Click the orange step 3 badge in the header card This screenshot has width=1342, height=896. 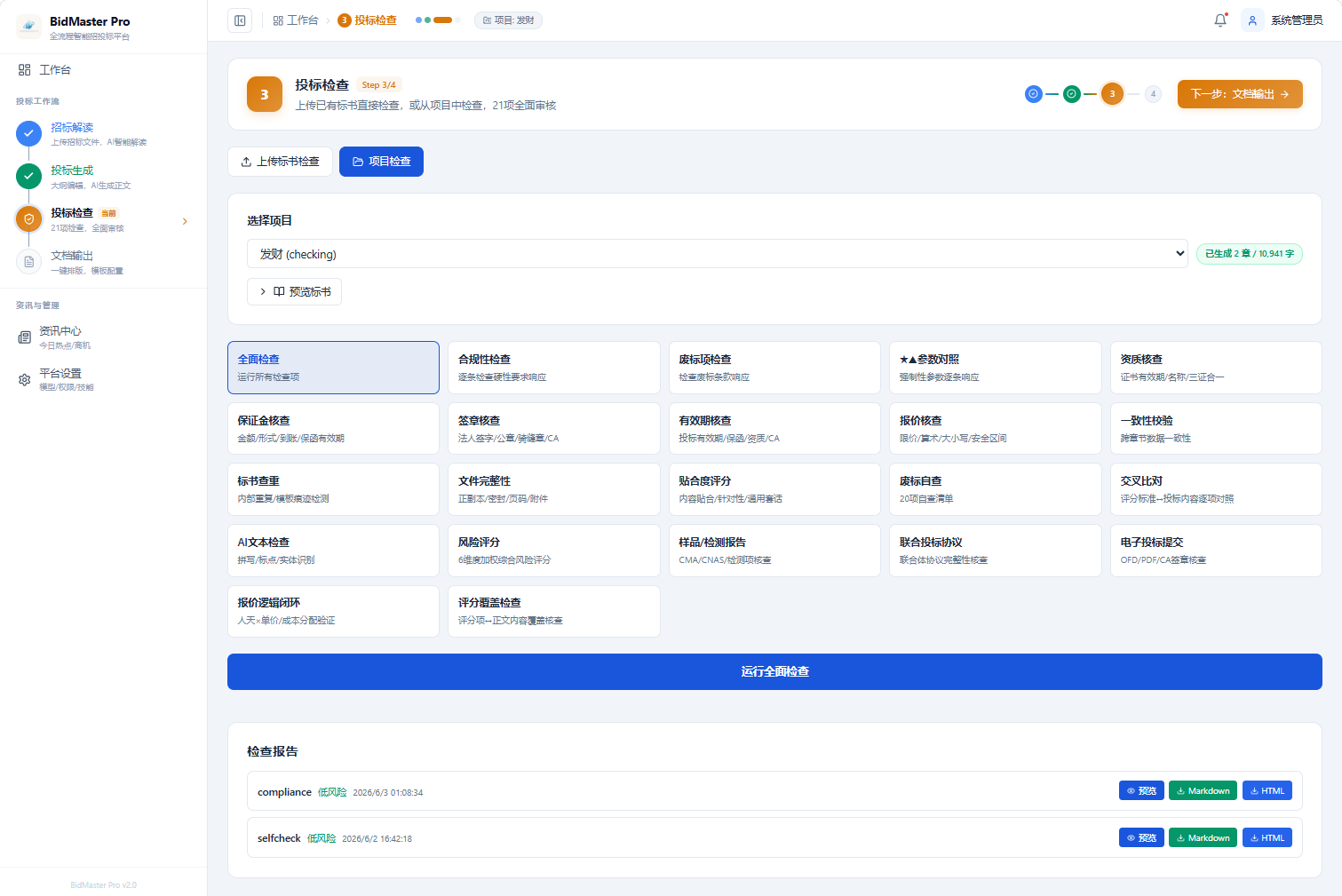click(x=265, y=94)
